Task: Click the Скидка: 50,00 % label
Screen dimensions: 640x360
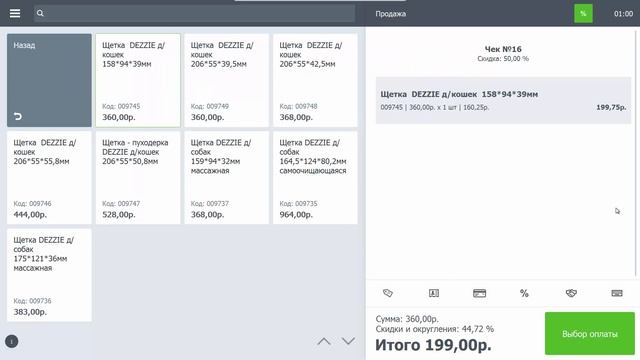Action: point(503,59)
